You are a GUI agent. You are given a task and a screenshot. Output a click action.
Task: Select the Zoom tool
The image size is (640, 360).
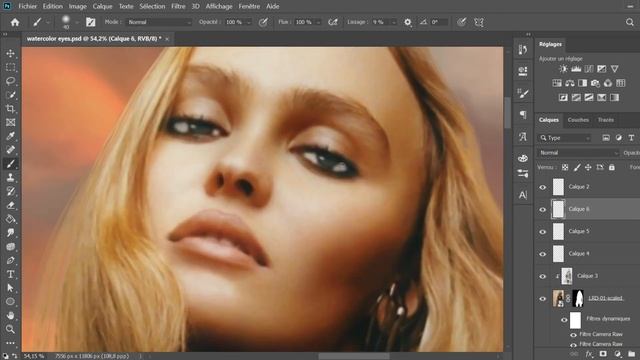coord(11,329)
